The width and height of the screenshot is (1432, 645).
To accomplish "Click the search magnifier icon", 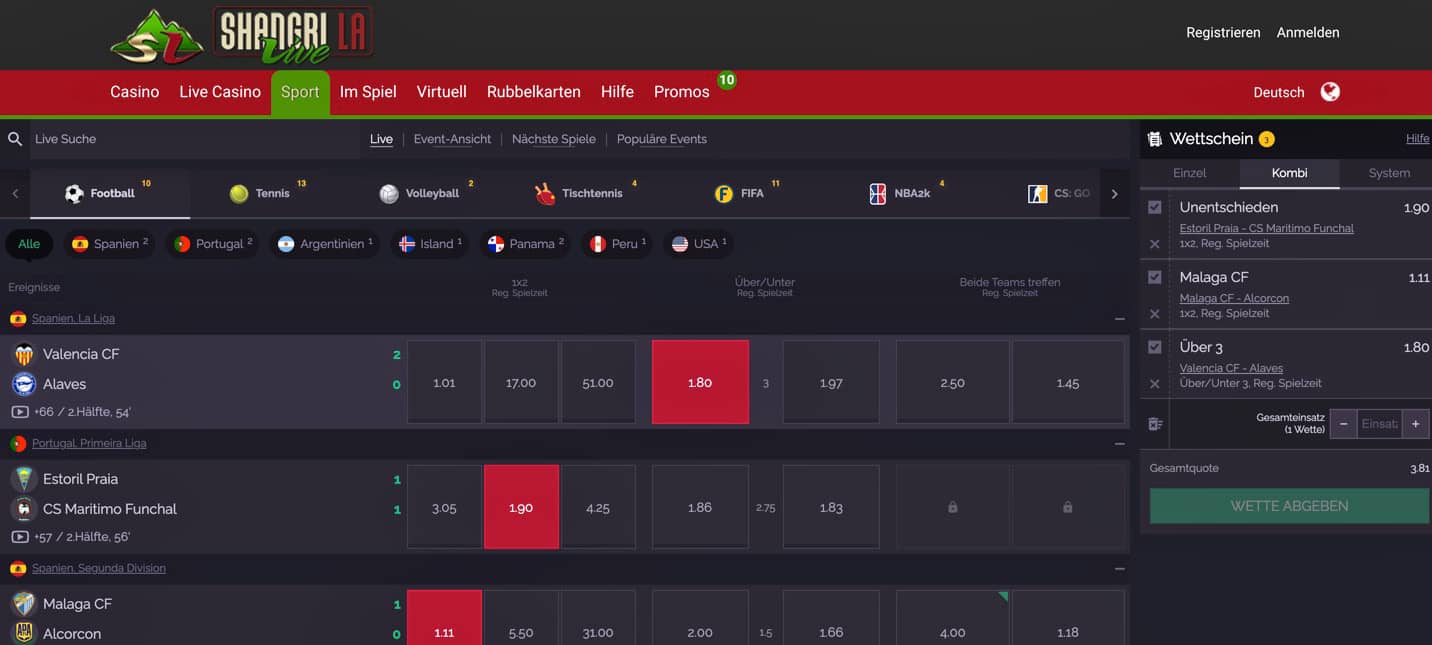I will (15, 139).
